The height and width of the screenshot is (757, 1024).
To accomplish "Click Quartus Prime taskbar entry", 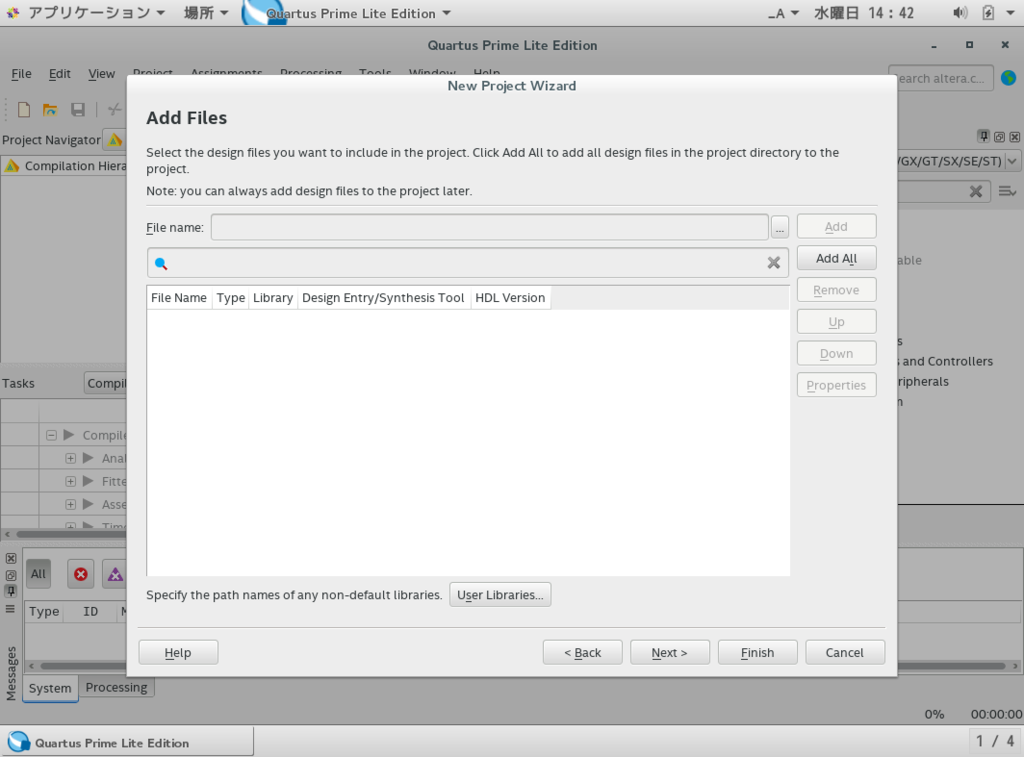I will click(127, 742).
